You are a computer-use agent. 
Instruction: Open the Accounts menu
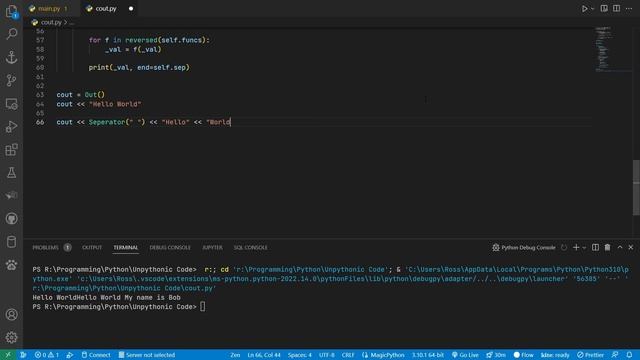coord(11,314)
